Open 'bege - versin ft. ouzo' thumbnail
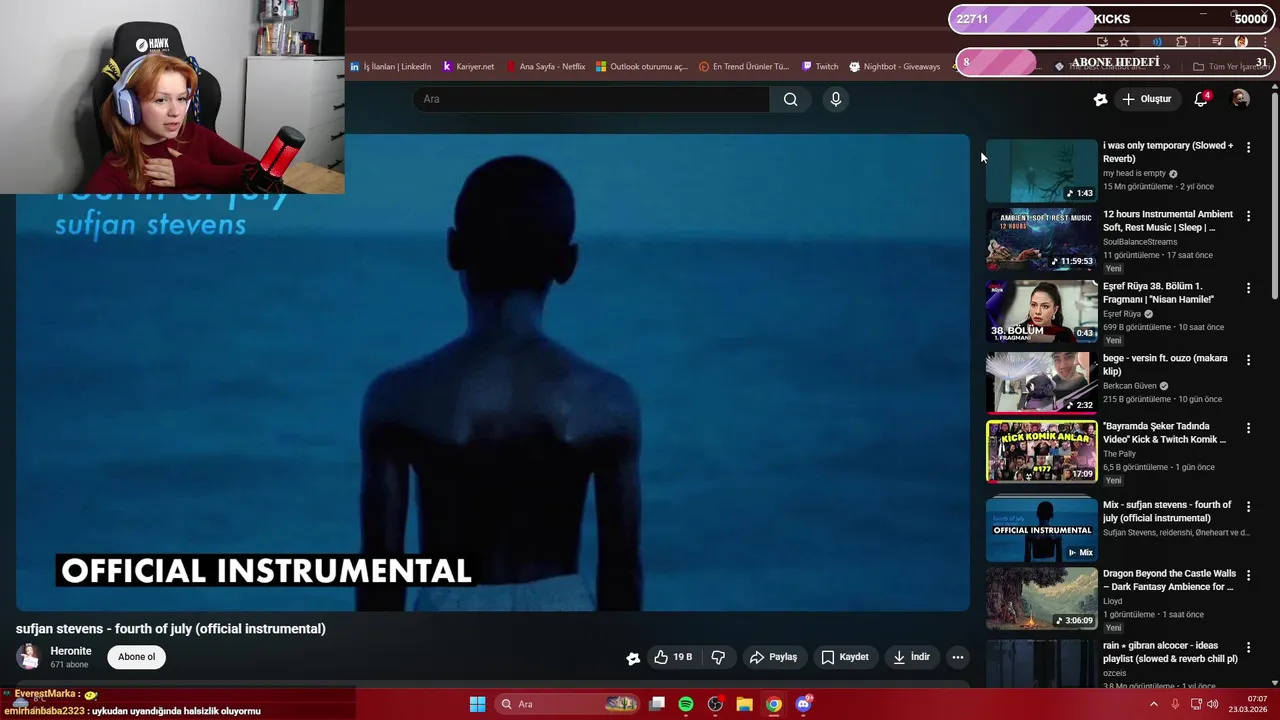This screenshot has width=1280, height=720. click(x=1041, y=383)
